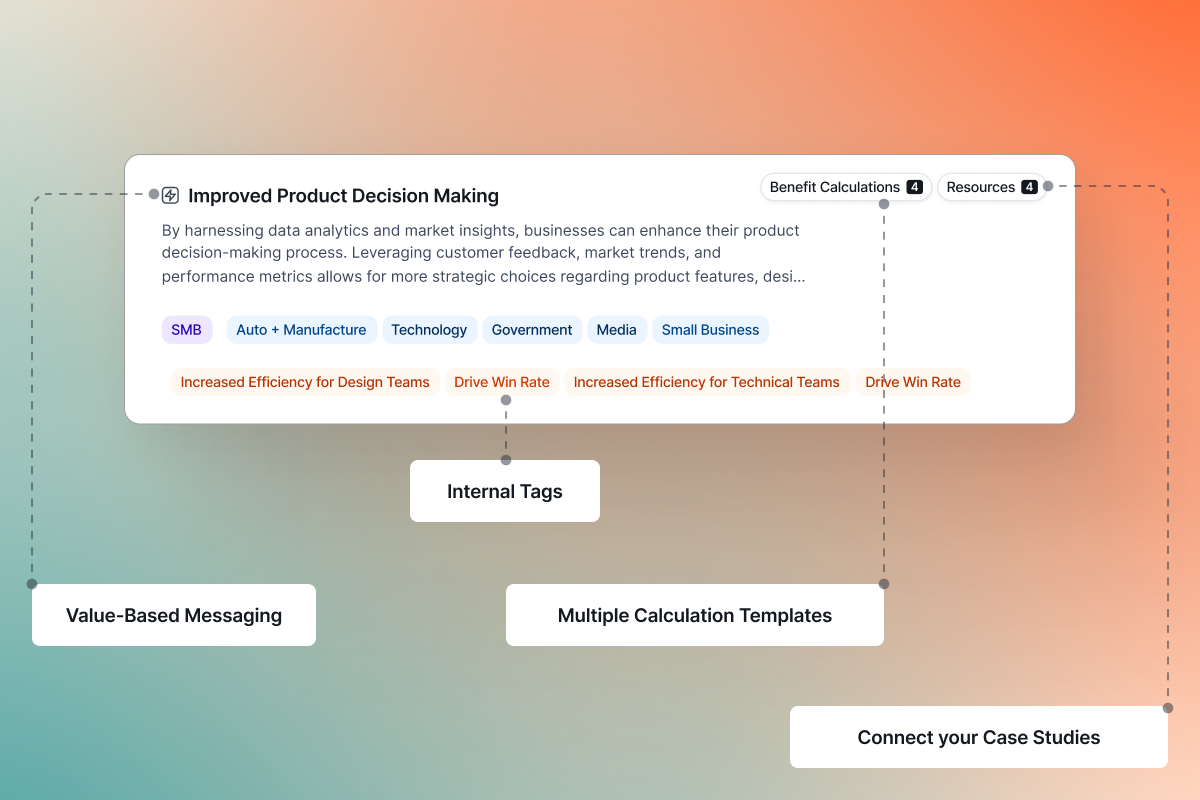Select the Media industry tag
Screen dimensions: 1200x800
(617, 330)
